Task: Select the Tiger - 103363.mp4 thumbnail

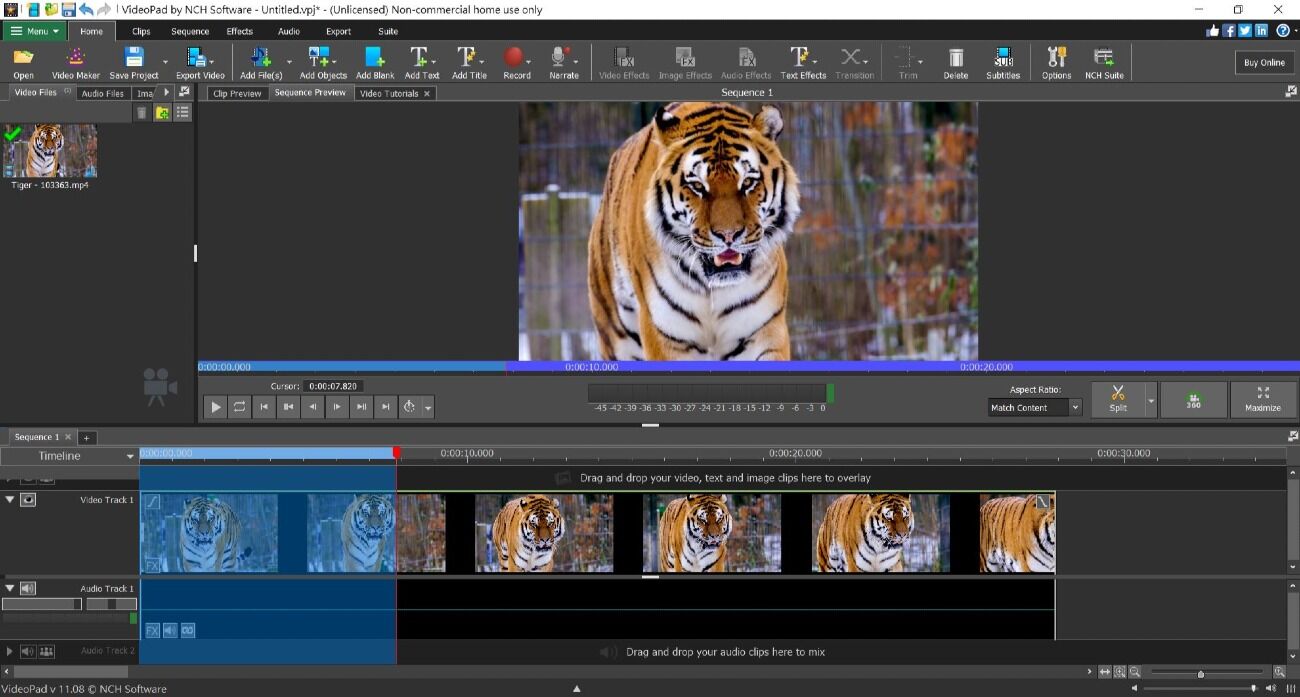Action: [49, 150]
